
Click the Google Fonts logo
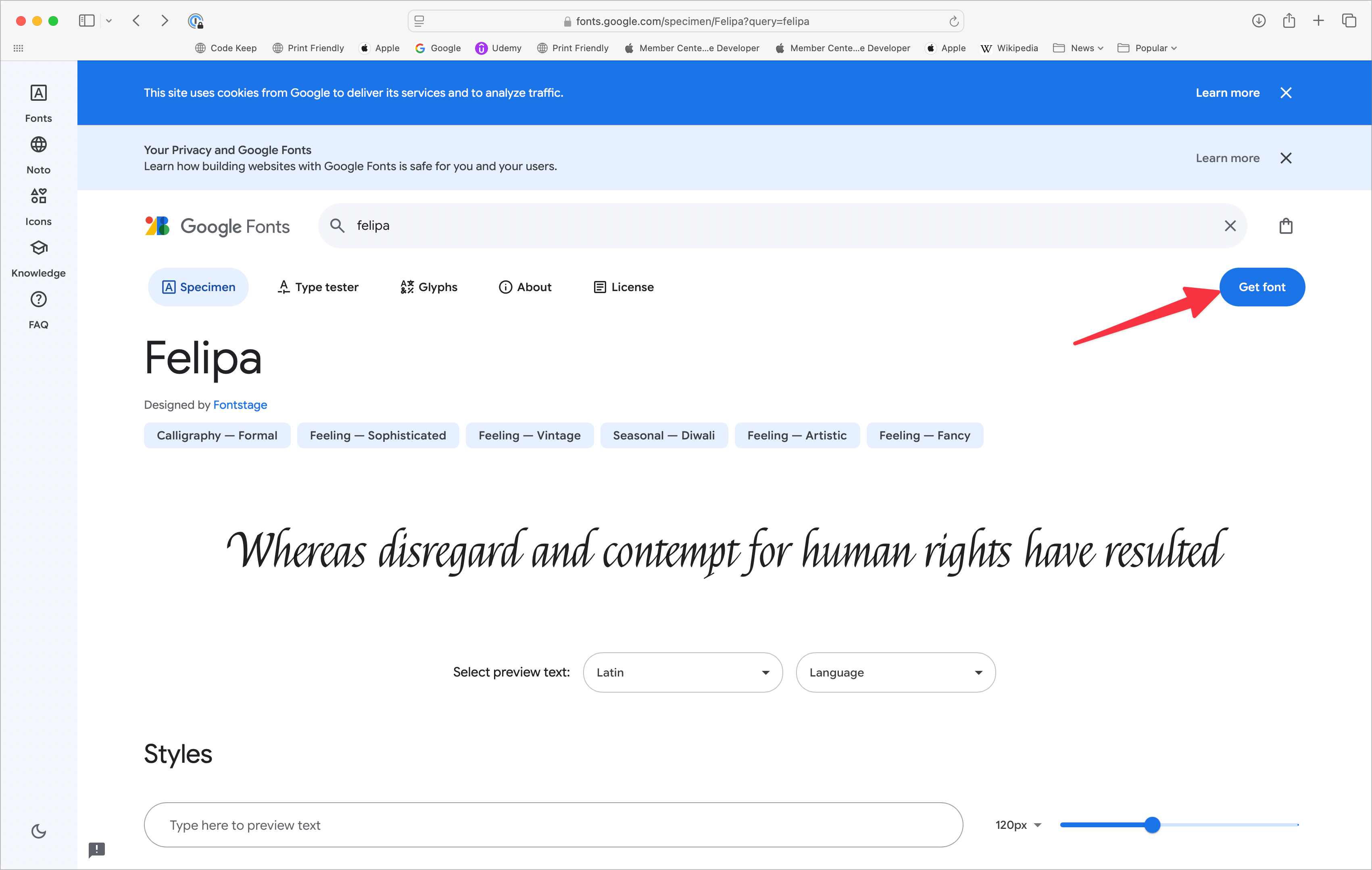pyautogui.click(x=217, y=226)
